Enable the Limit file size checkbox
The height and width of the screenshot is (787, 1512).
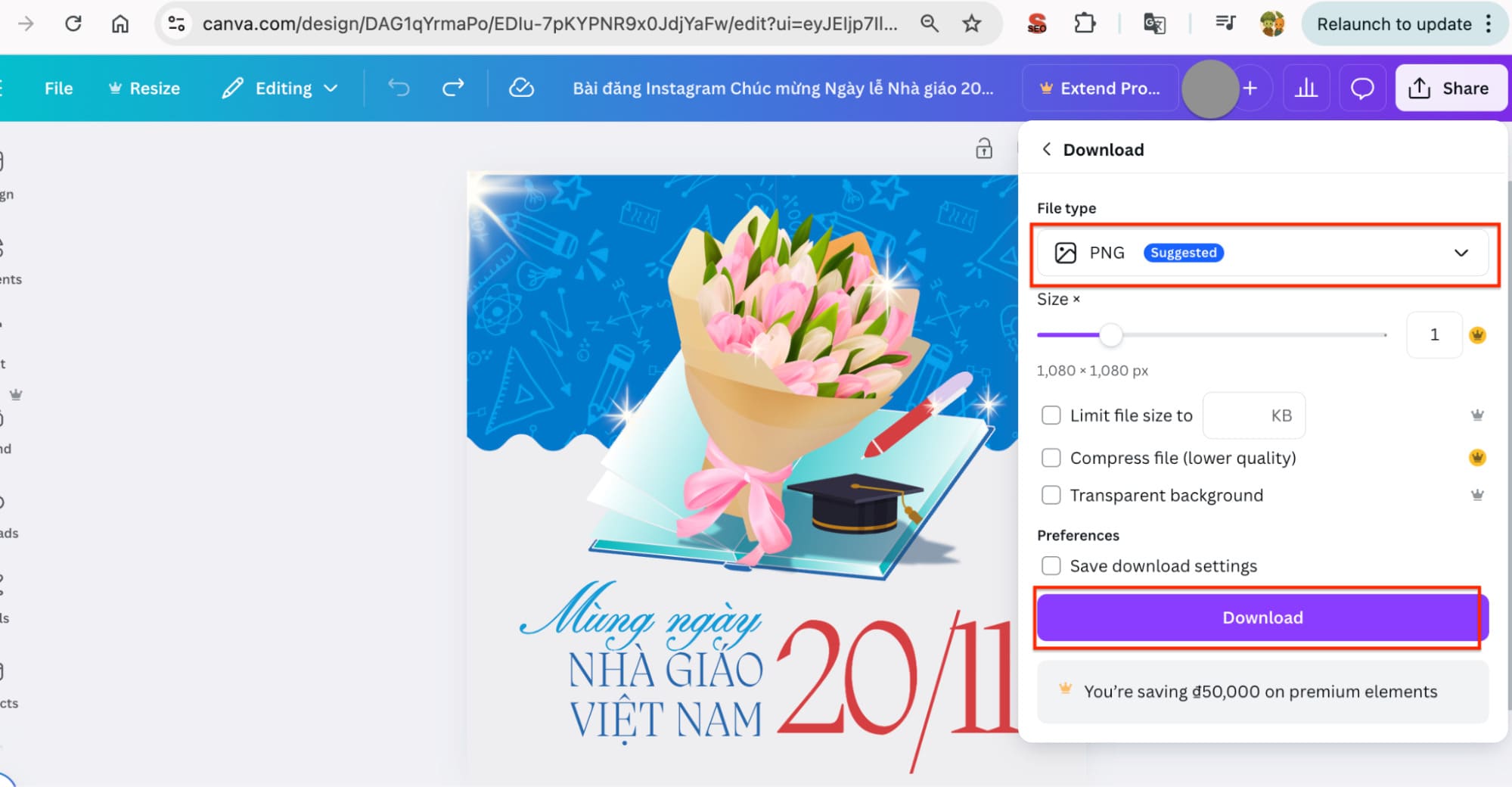[1051, 415]
